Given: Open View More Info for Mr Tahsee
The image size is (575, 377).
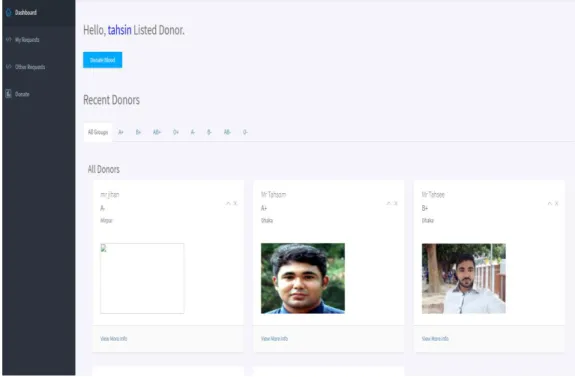Looking at the screenshot, I should (435, 338).
